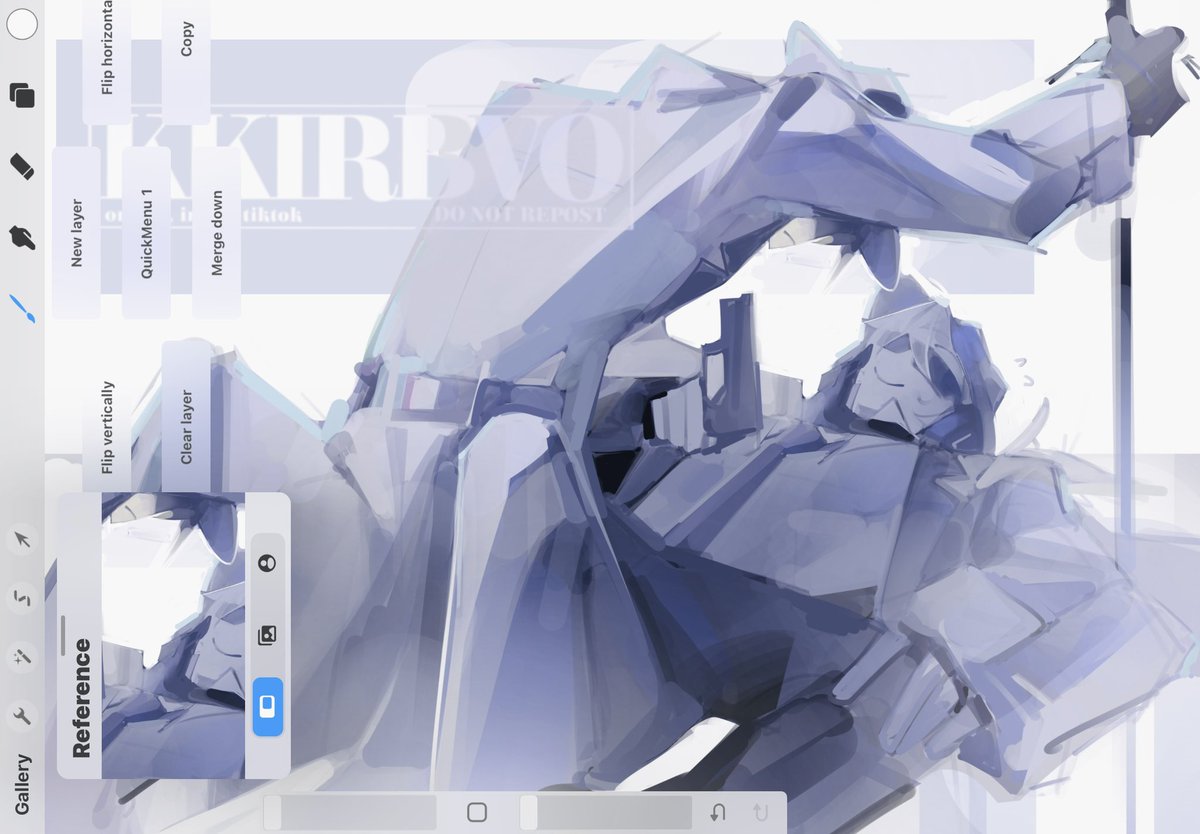Select the Smudge tool
1200x834 pixels.
[22, 237]
